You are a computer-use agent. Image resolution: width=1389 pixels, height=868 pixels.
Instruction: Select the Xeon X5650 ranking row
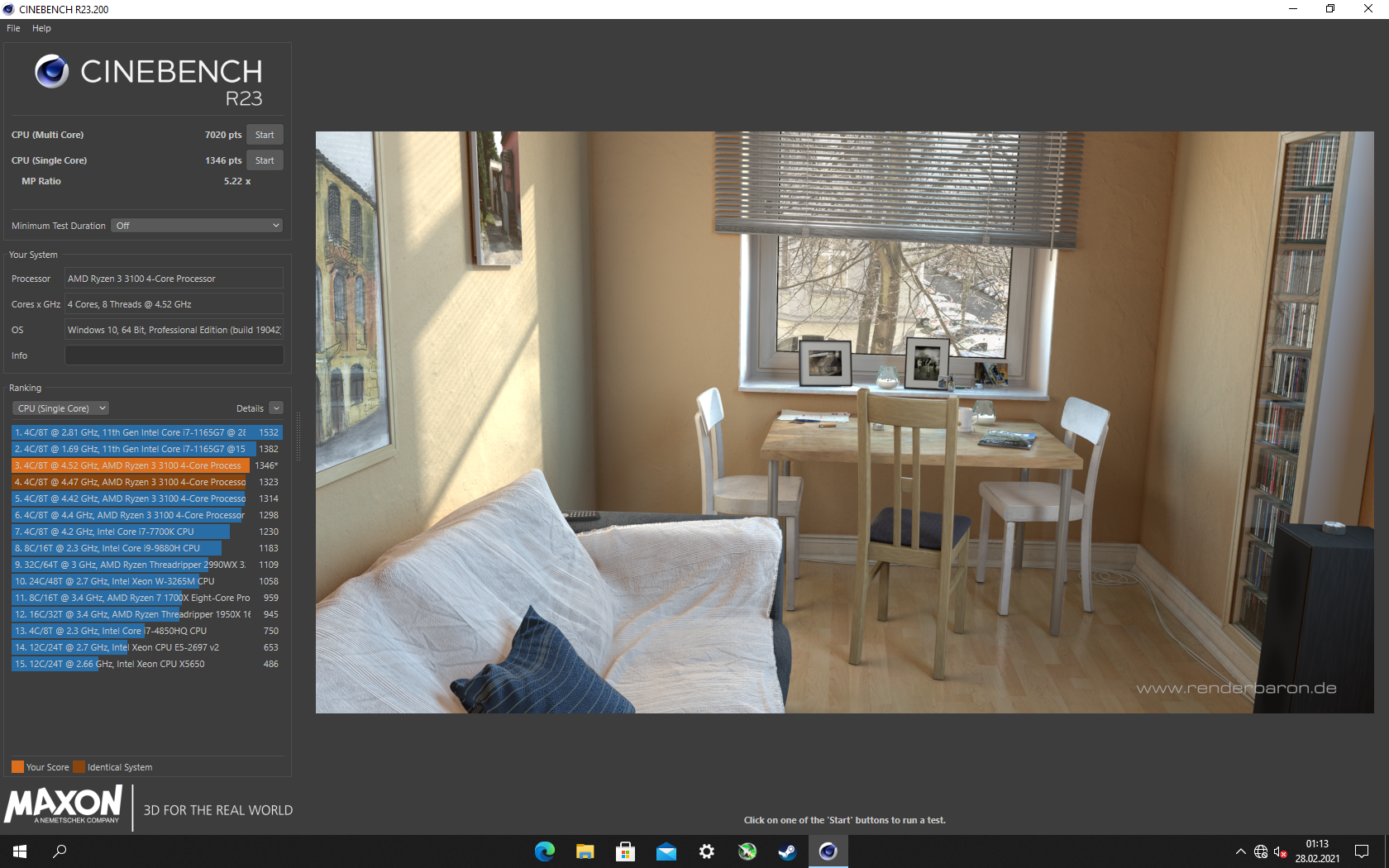pos(147,664)
